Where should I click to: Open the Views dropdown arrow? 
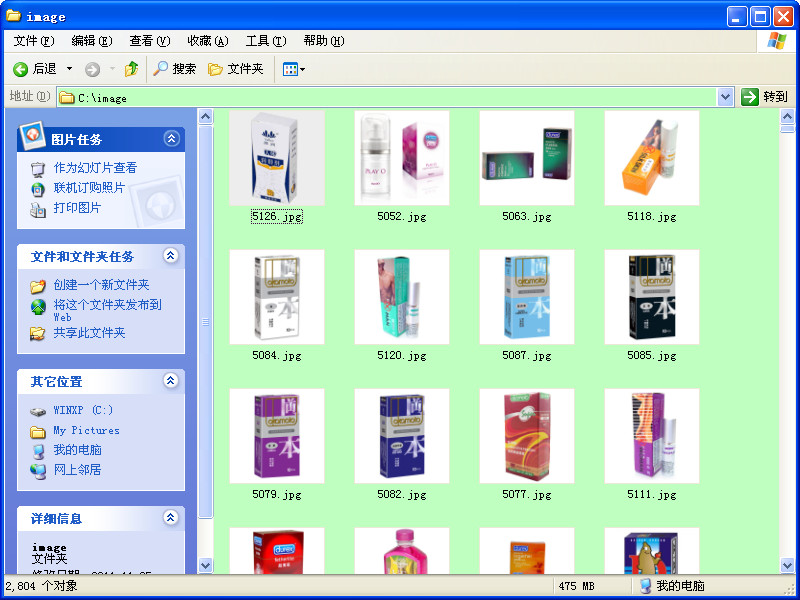tap(303, 69)
